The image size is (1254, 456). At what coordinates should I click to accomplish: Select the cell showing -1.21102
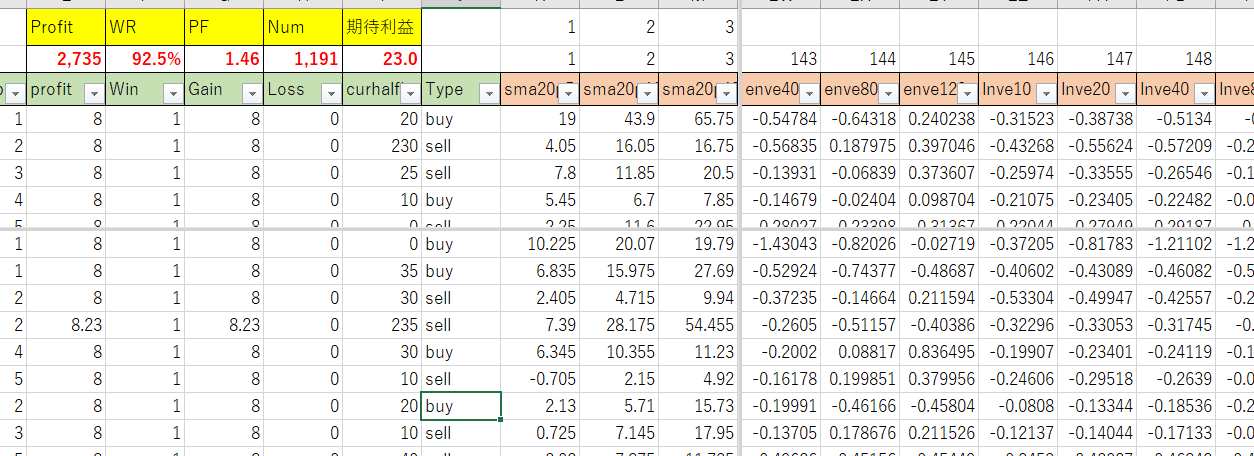1176,244
